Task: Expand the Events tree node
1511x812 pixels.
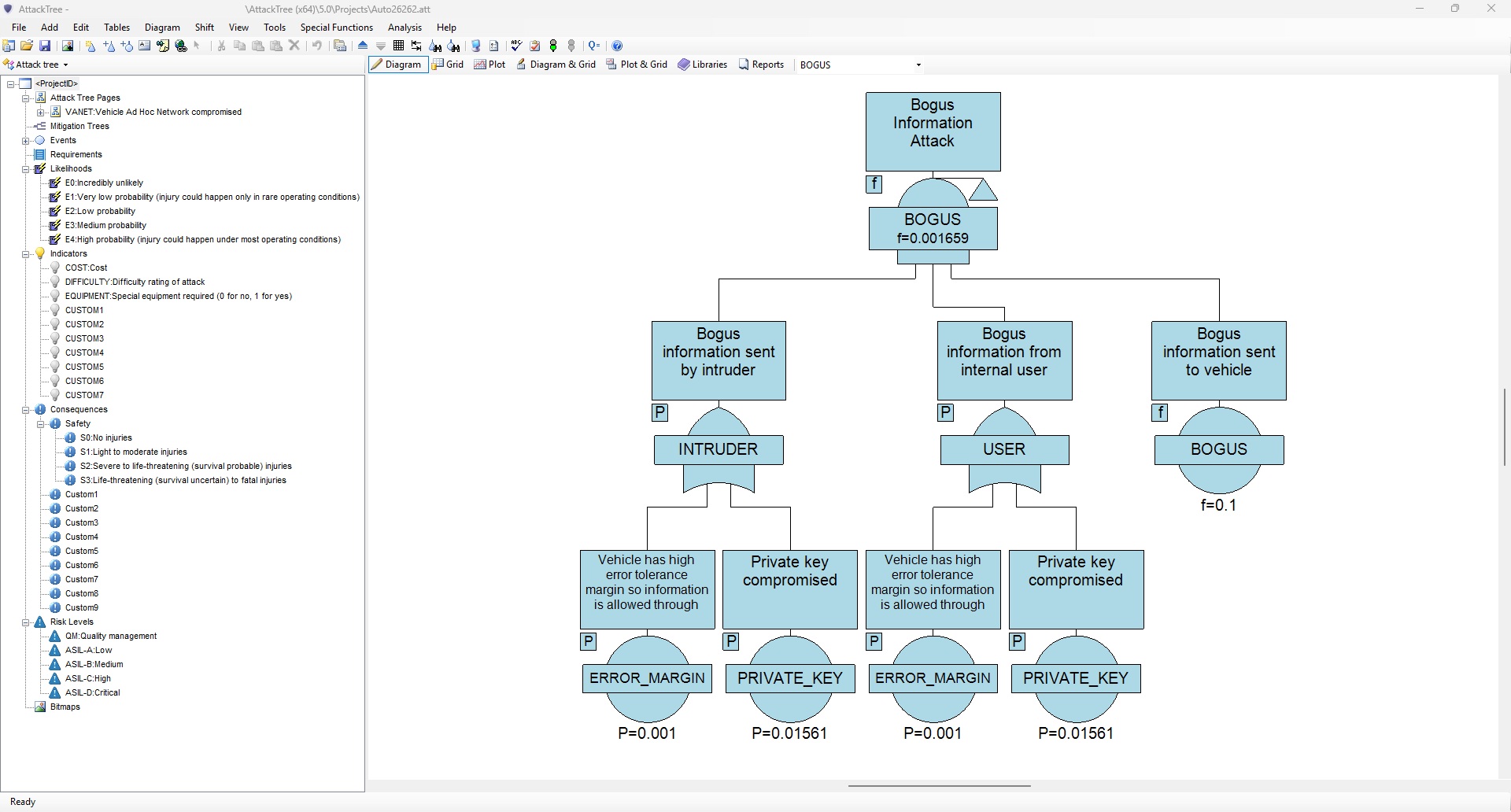Action: (x=26, y=140)
